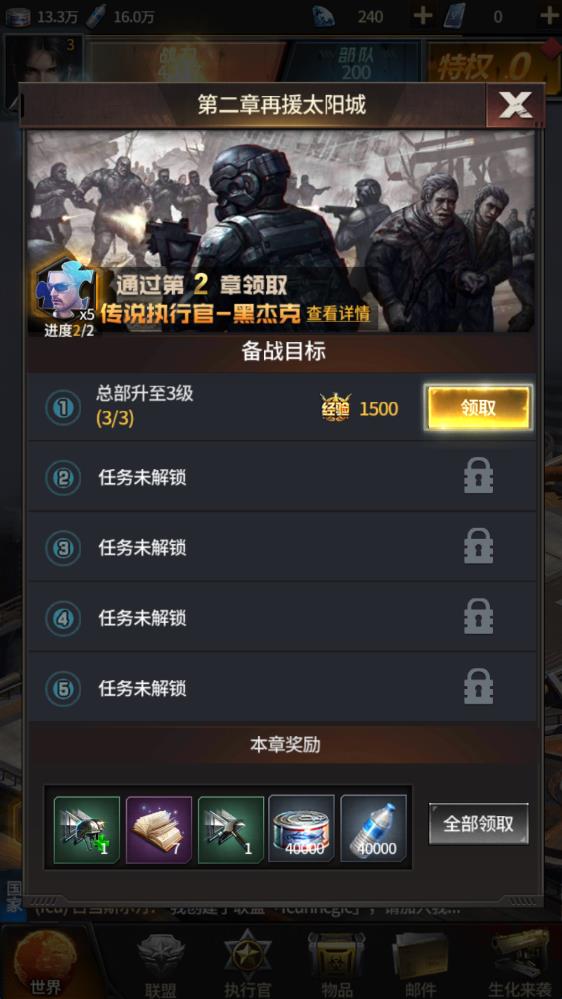Click the 全部领取 claim-all button
Viewport: 562px width, 999px height.
(479, 823)
